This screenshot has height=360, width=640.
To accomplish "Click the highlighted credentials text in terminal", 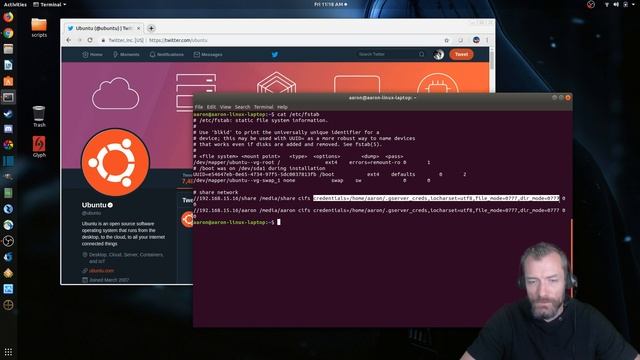I will (436, 198).
